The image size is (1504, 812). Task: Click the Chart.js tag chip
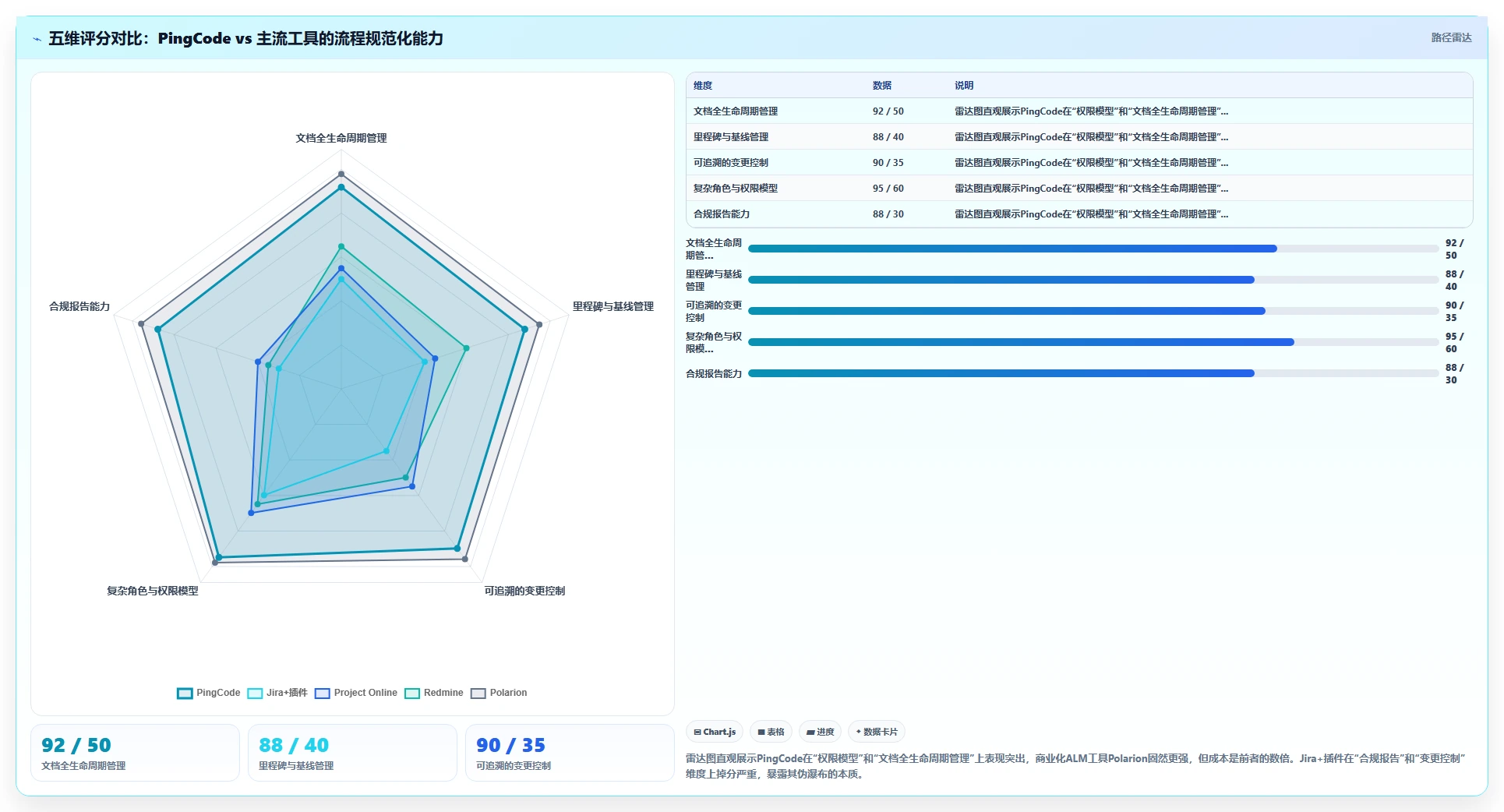(715, 732)
